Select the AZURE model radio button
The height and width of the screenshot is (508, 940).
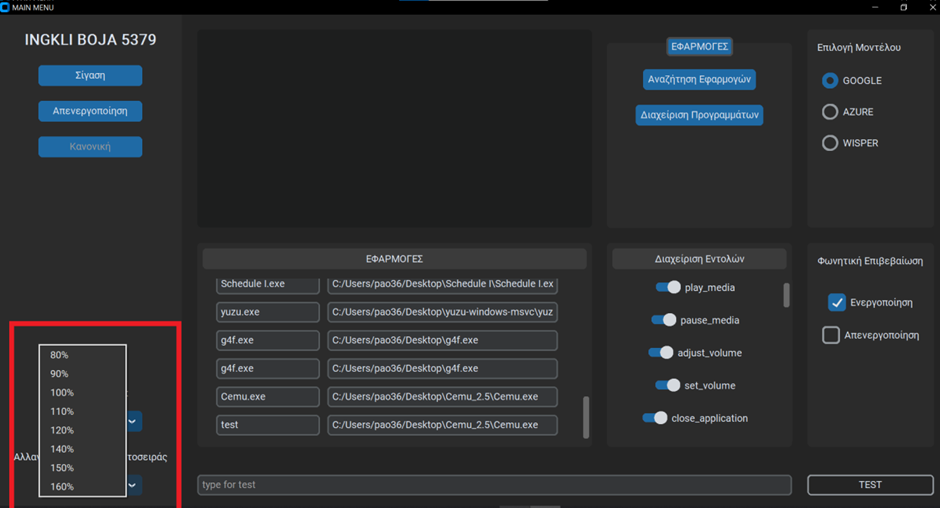tap(830, 112)
